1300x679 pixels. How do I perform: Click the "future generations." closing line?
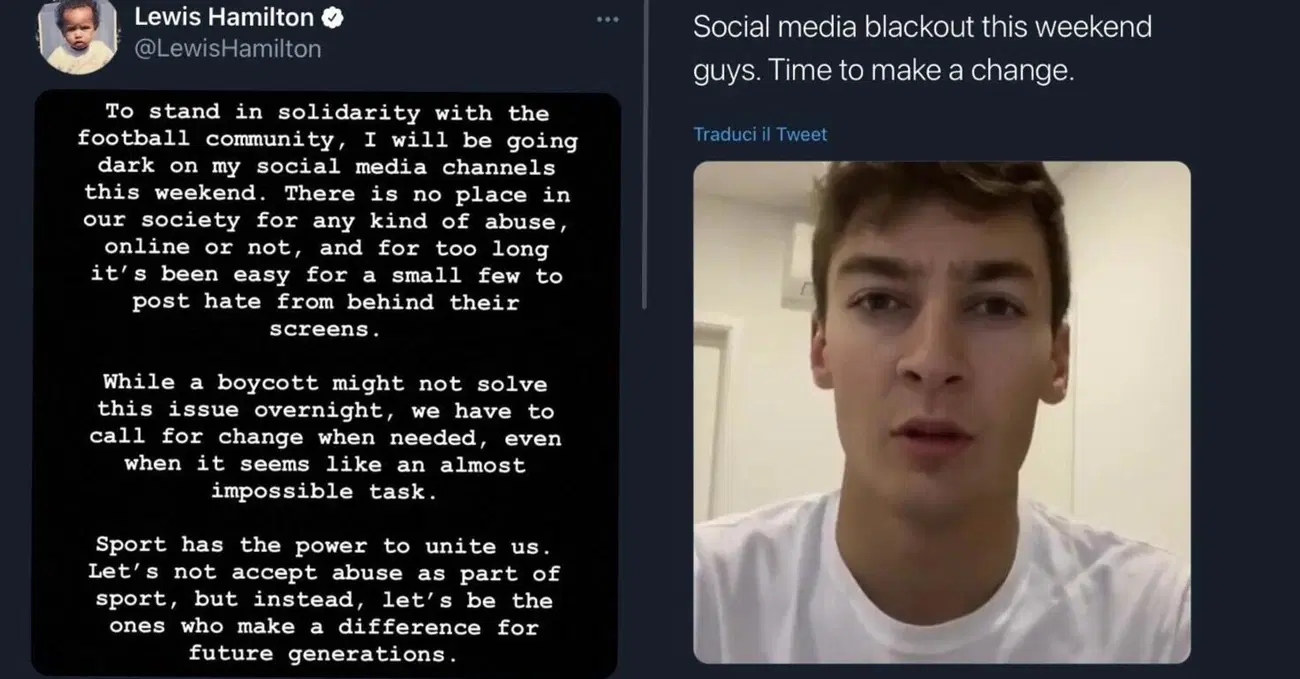coord(325,655)
